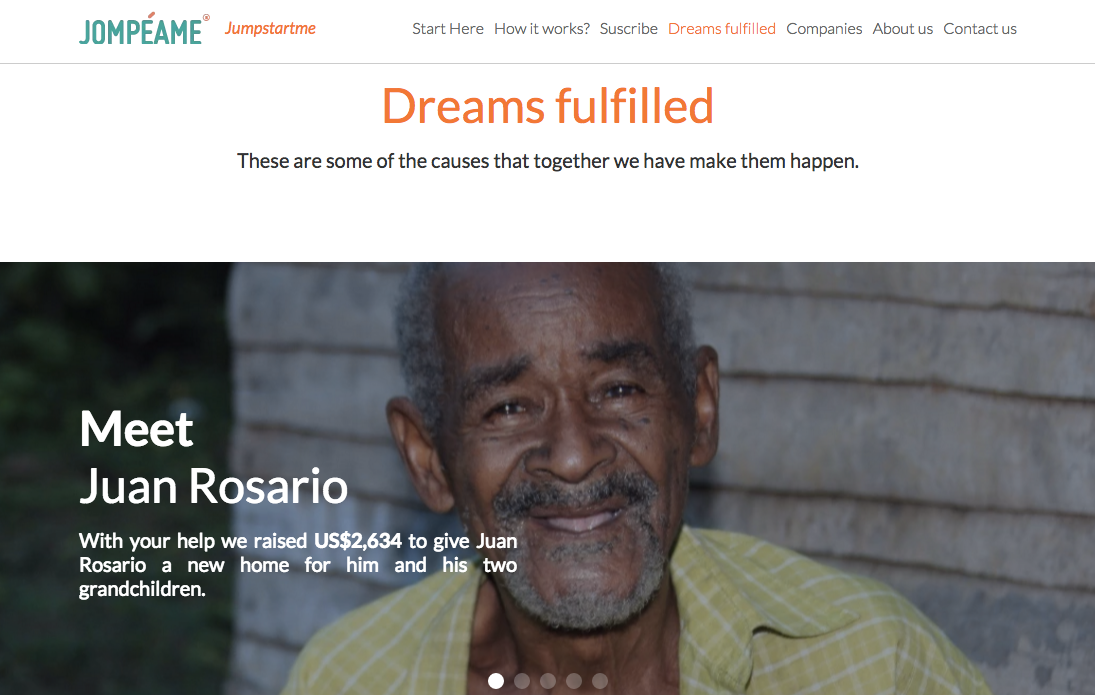Click the Meet Juan Rosario headline

(213, 458)
